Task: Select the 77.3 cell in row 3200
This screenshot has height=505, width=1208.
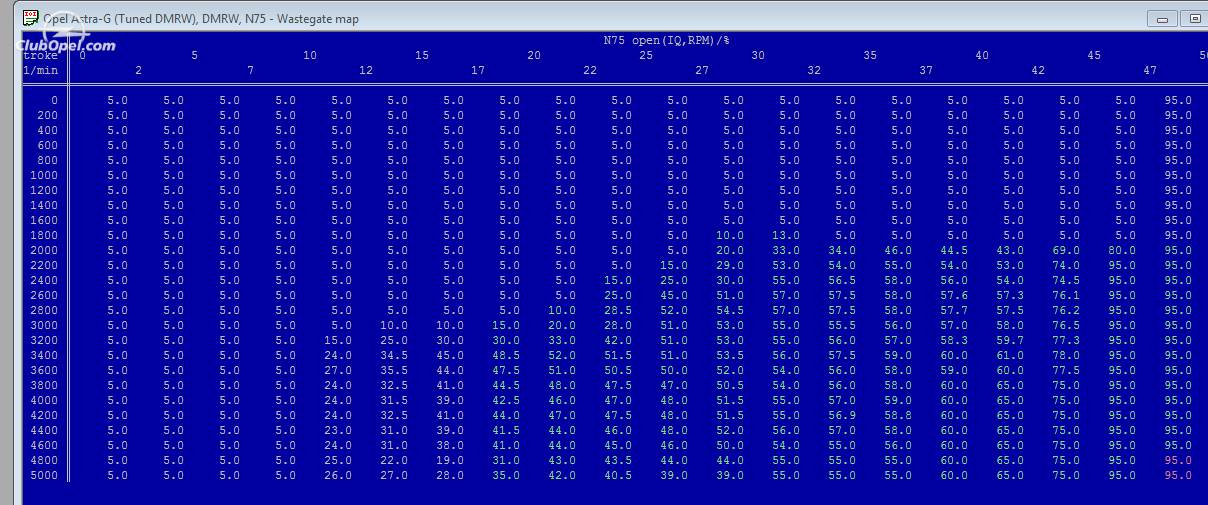Action: click(1066, 341)
